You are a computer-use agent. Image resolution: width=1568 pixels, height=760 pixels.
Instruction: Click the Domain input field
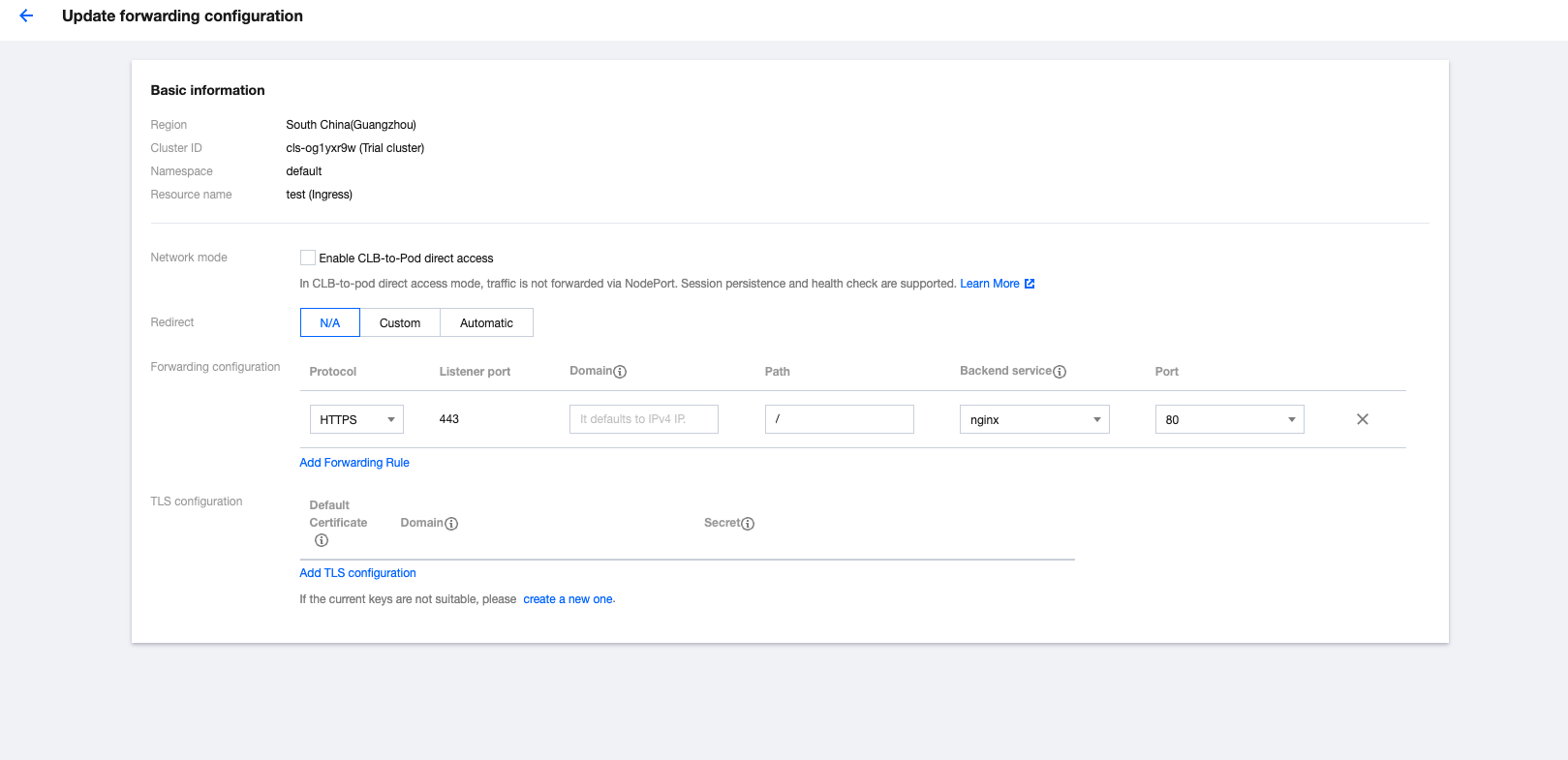coord(643,419)
